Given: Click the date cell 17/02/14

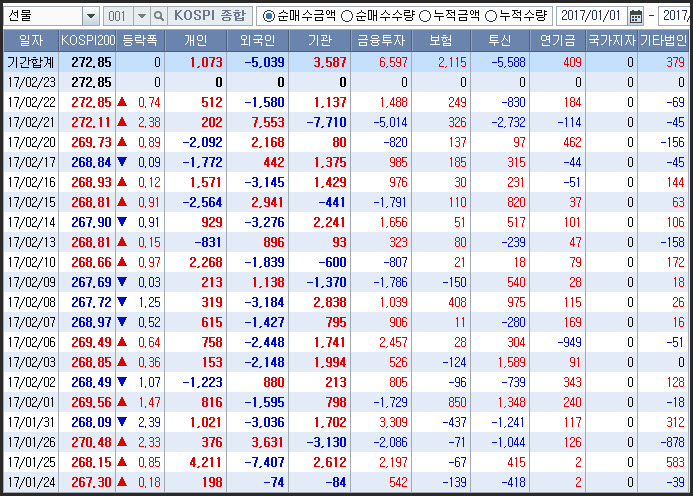Looking at the screenshot, I should (x=31, y=222).
